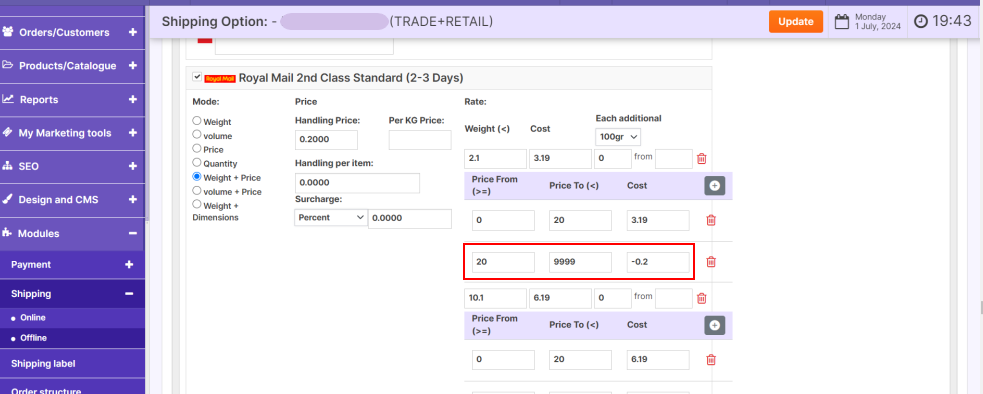Click the from field in weight 2.1 row
The width and height of the screenshot is (983, 394).
pos(674,159)
